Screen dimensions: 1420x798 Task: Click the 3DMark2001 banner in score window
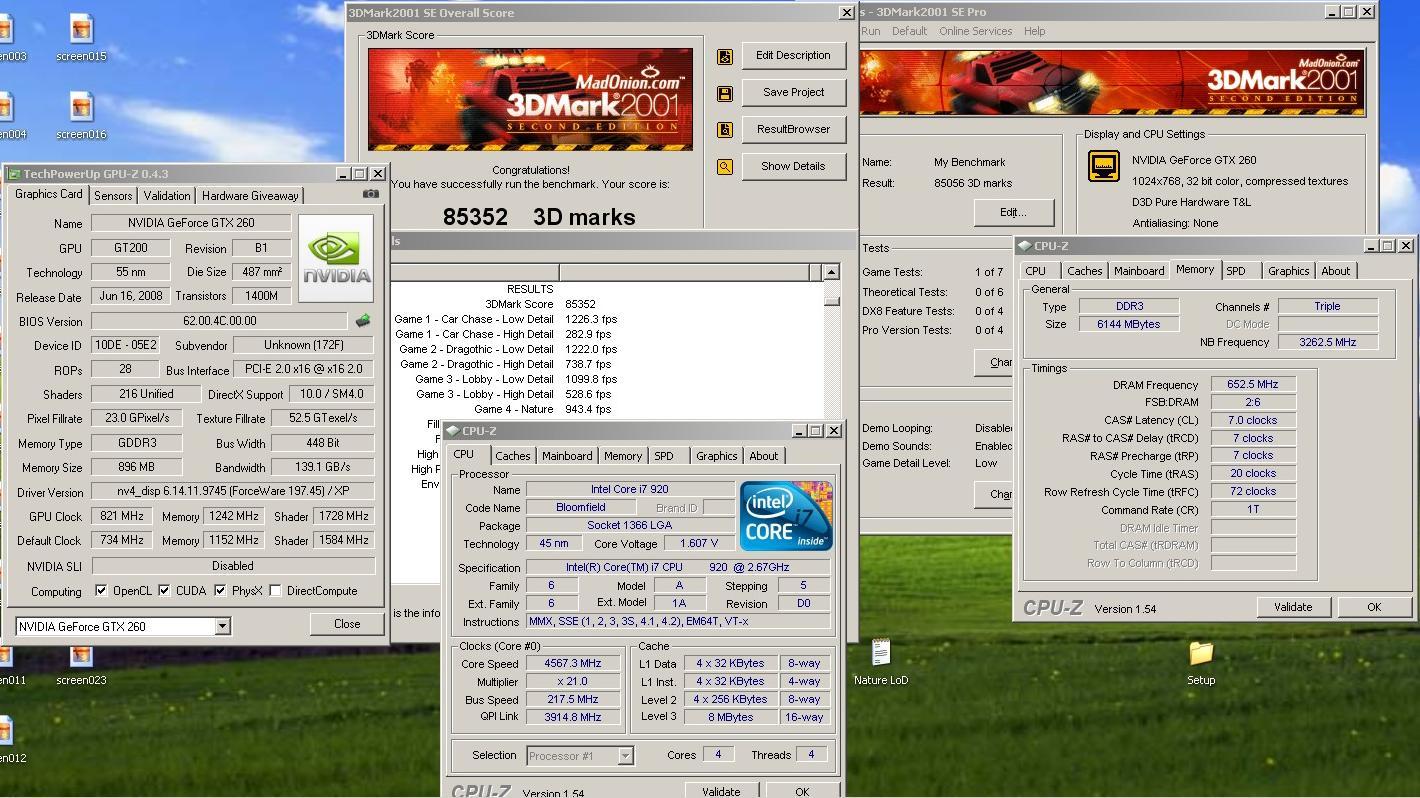(530, 99)
